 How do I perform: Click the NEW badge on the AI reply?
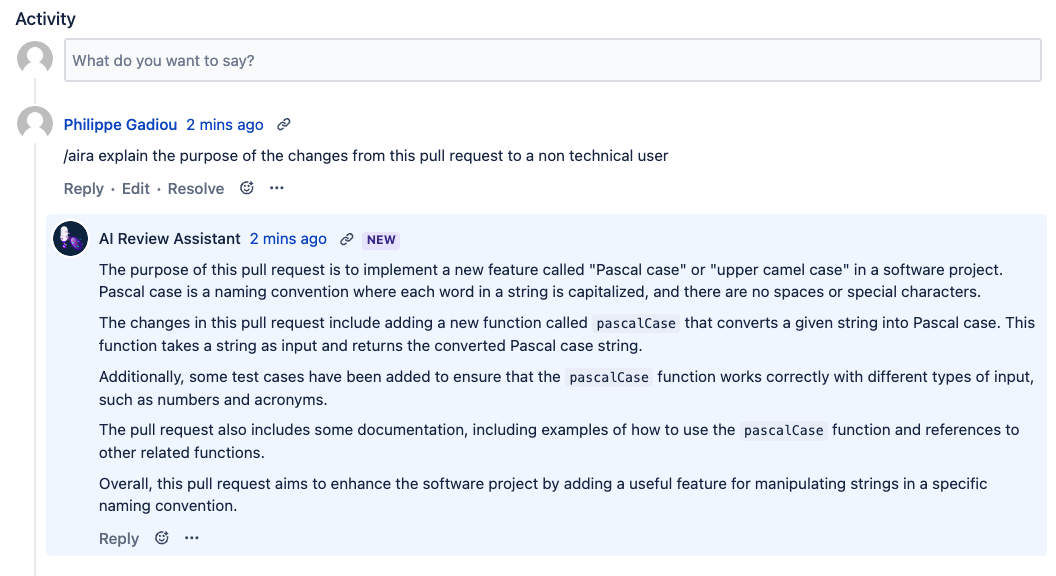(x=381, y=240)
